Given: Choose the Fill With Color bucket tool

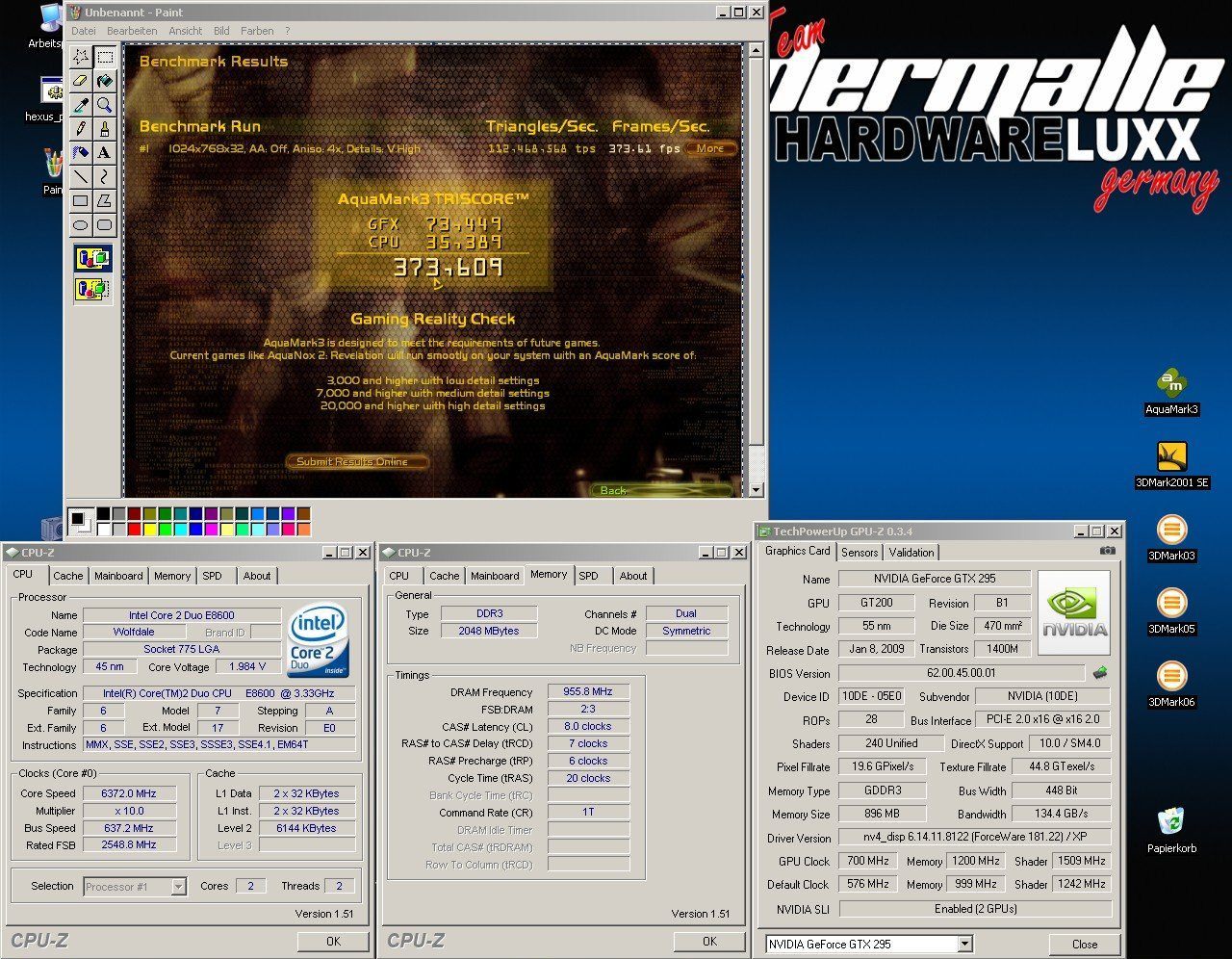Looking at the screenshot, I should click(x=104, y=81).
